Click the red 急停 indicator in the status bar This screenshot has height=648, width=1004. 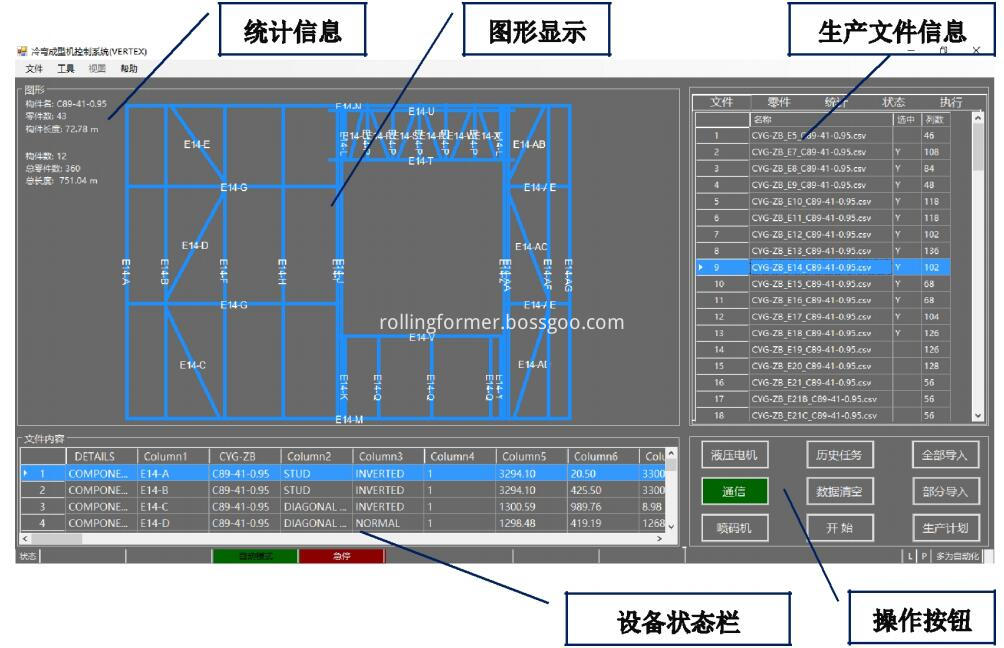pyautogui.click(x=341, y=556)
